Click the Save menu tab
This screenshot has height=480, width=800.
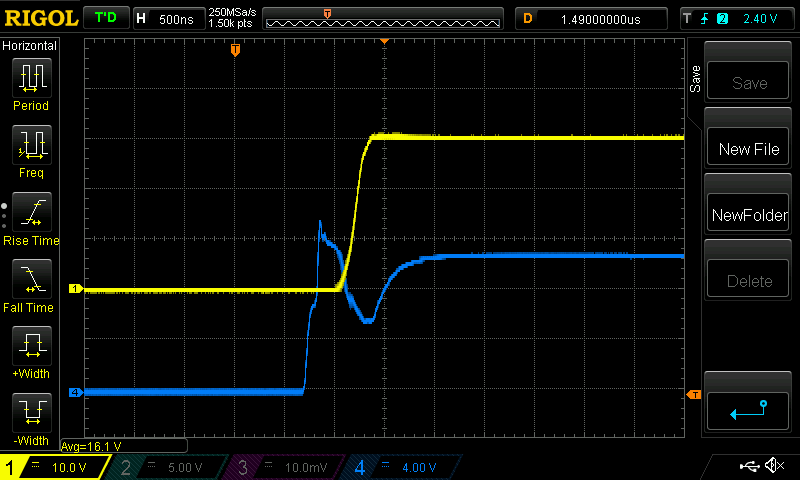click(694, 79)
